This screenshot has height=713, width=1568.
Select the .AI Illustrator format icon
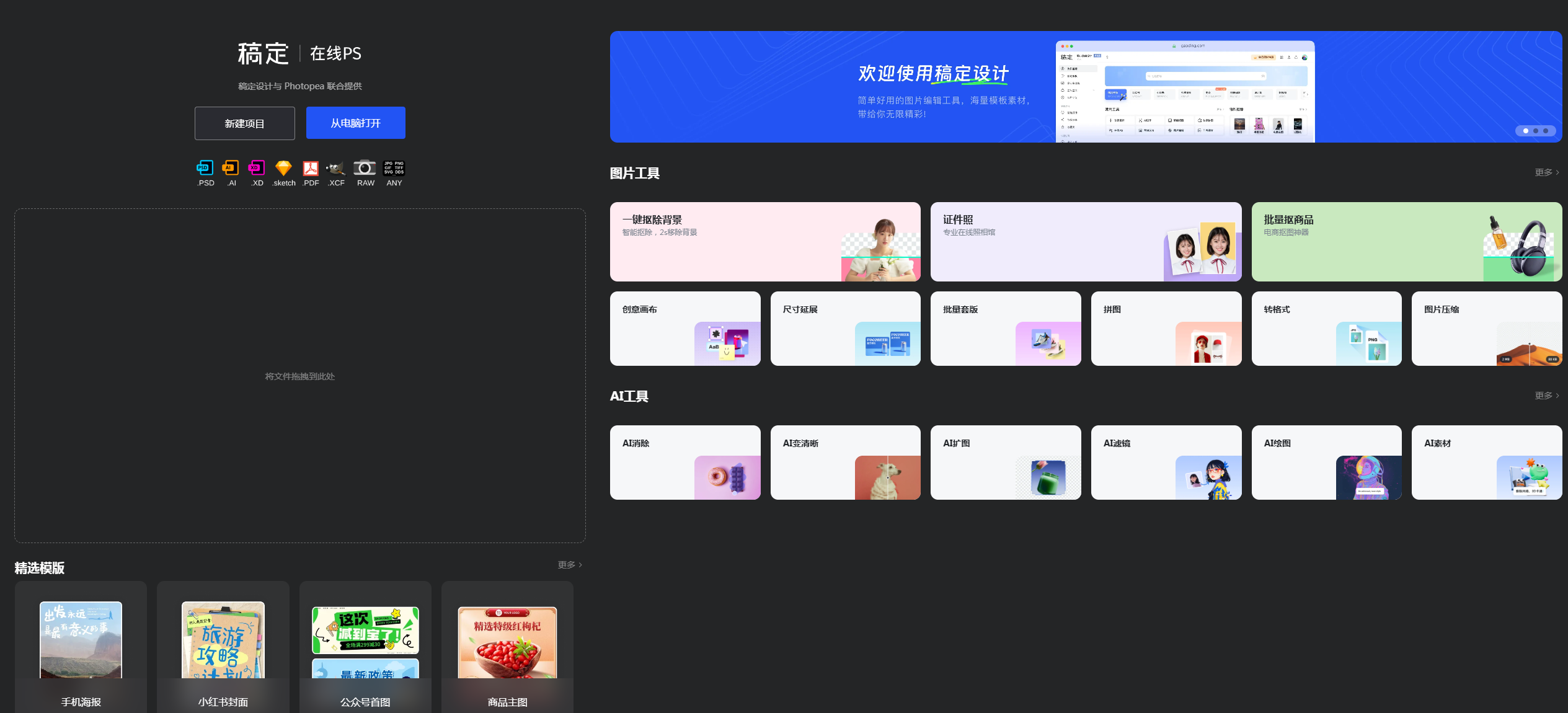coord(231,169)
